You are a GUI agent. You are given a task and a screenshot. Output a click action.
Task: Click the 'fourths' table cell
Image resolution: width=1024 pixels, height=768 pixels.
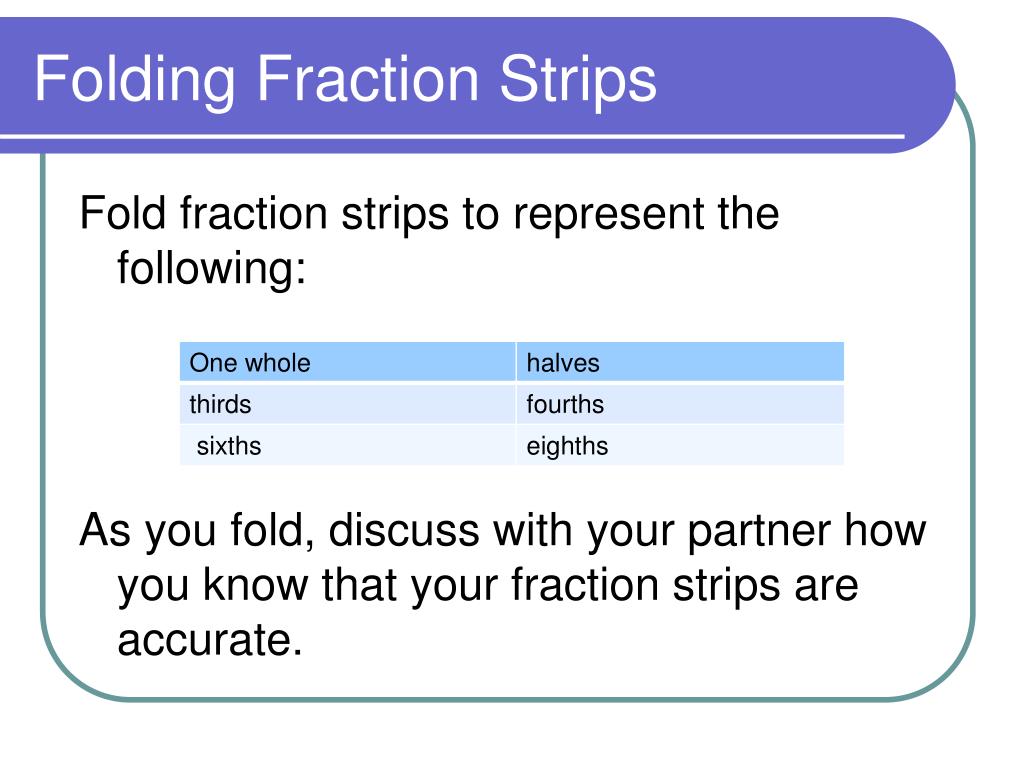tap(680, 404)
